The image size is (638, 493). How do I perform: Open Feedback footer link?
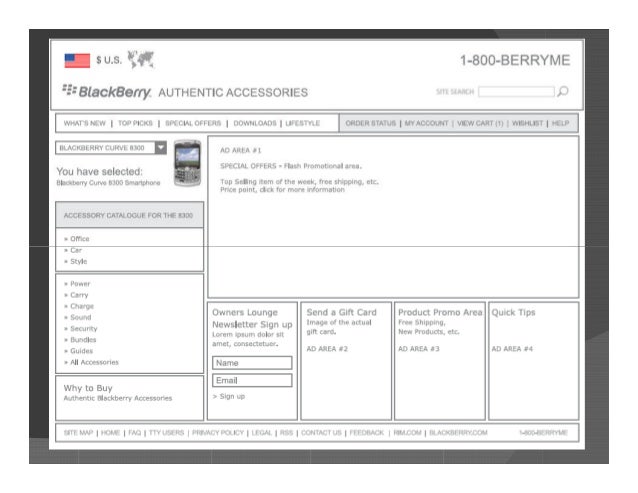pyautogui.click(x=367, y=433)
